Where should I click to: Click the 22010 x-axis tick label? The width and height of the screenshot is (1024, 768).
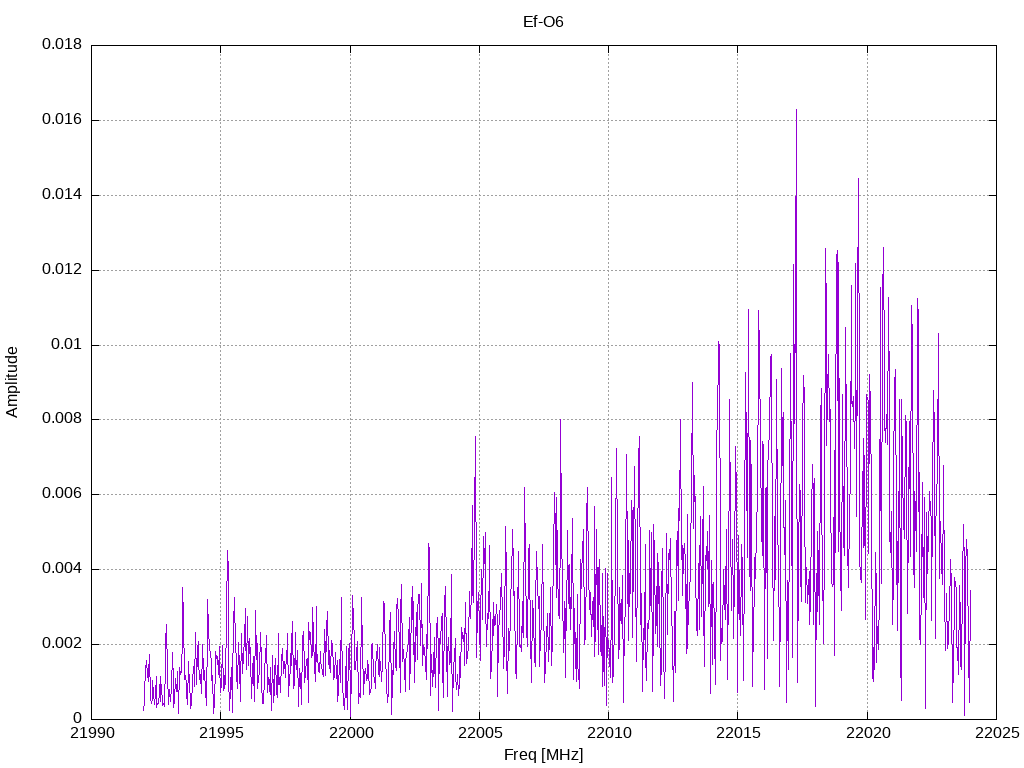coord(609,733)
